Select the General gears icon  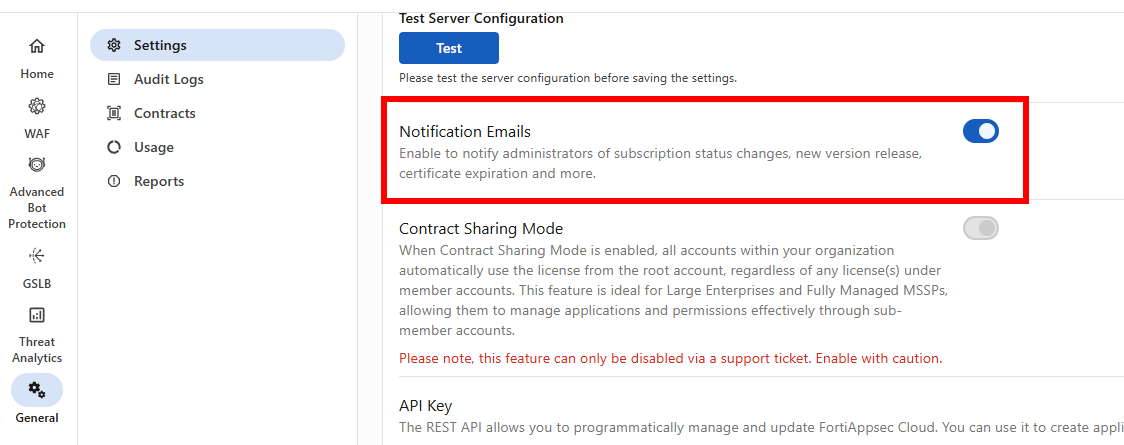(x=37, y=389)
